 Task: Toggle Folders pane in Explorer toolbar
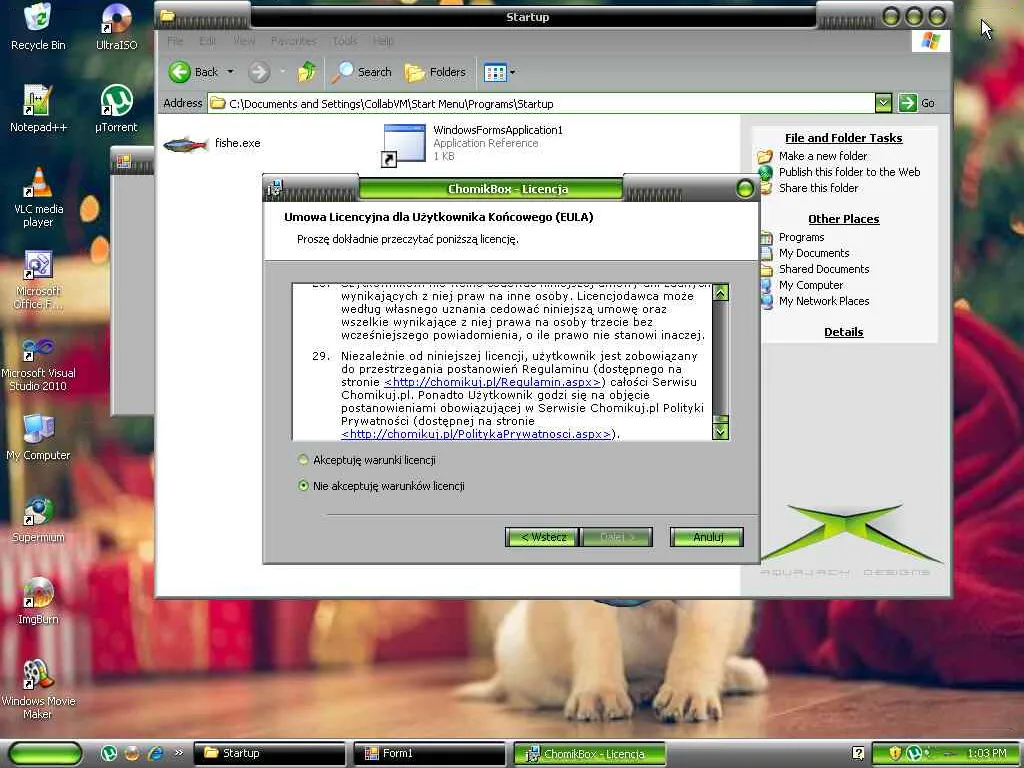tap(435, 72)
